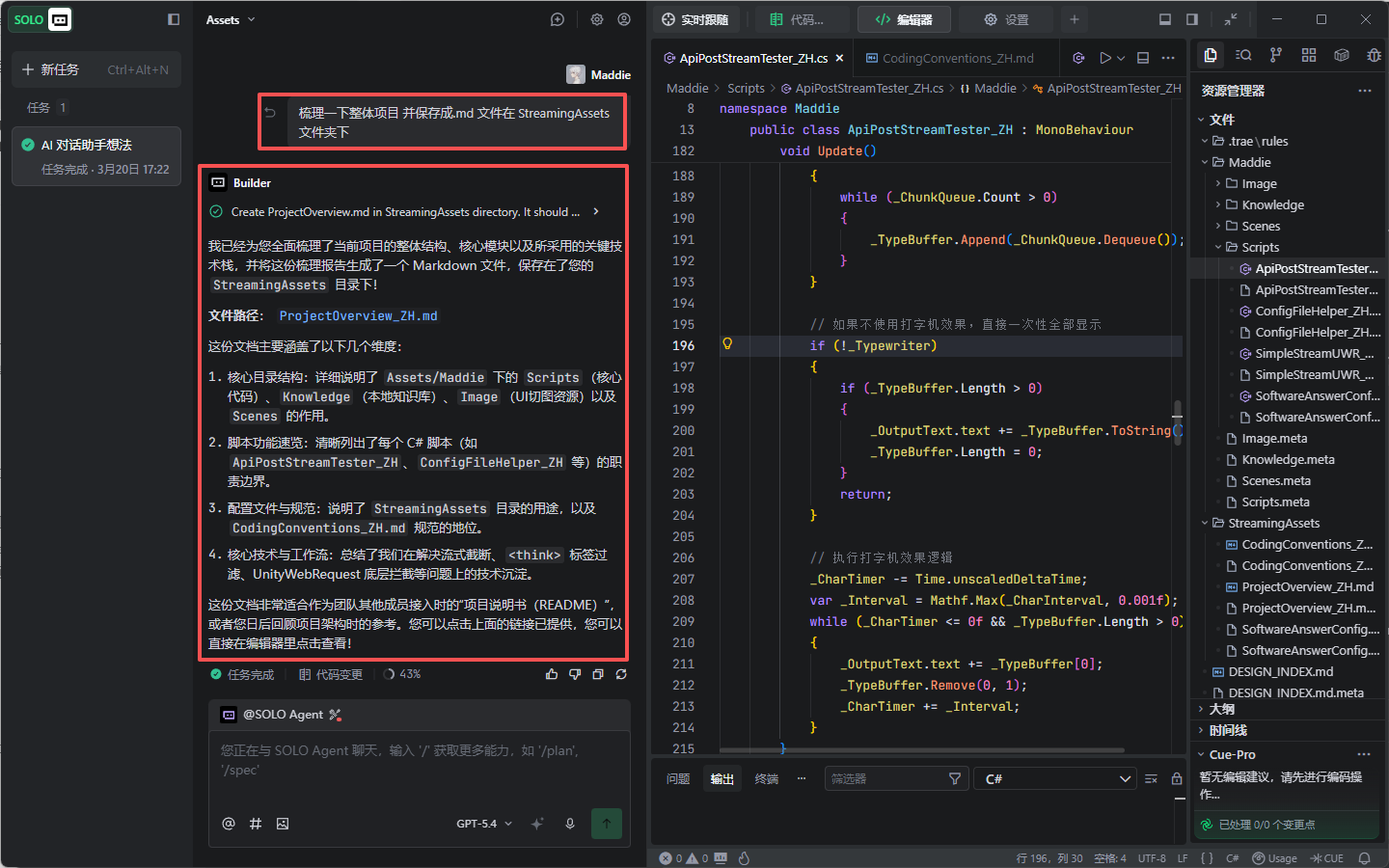Open the debug bug icon
This screenshot has height=868, width=1389.
(1375, 55)
